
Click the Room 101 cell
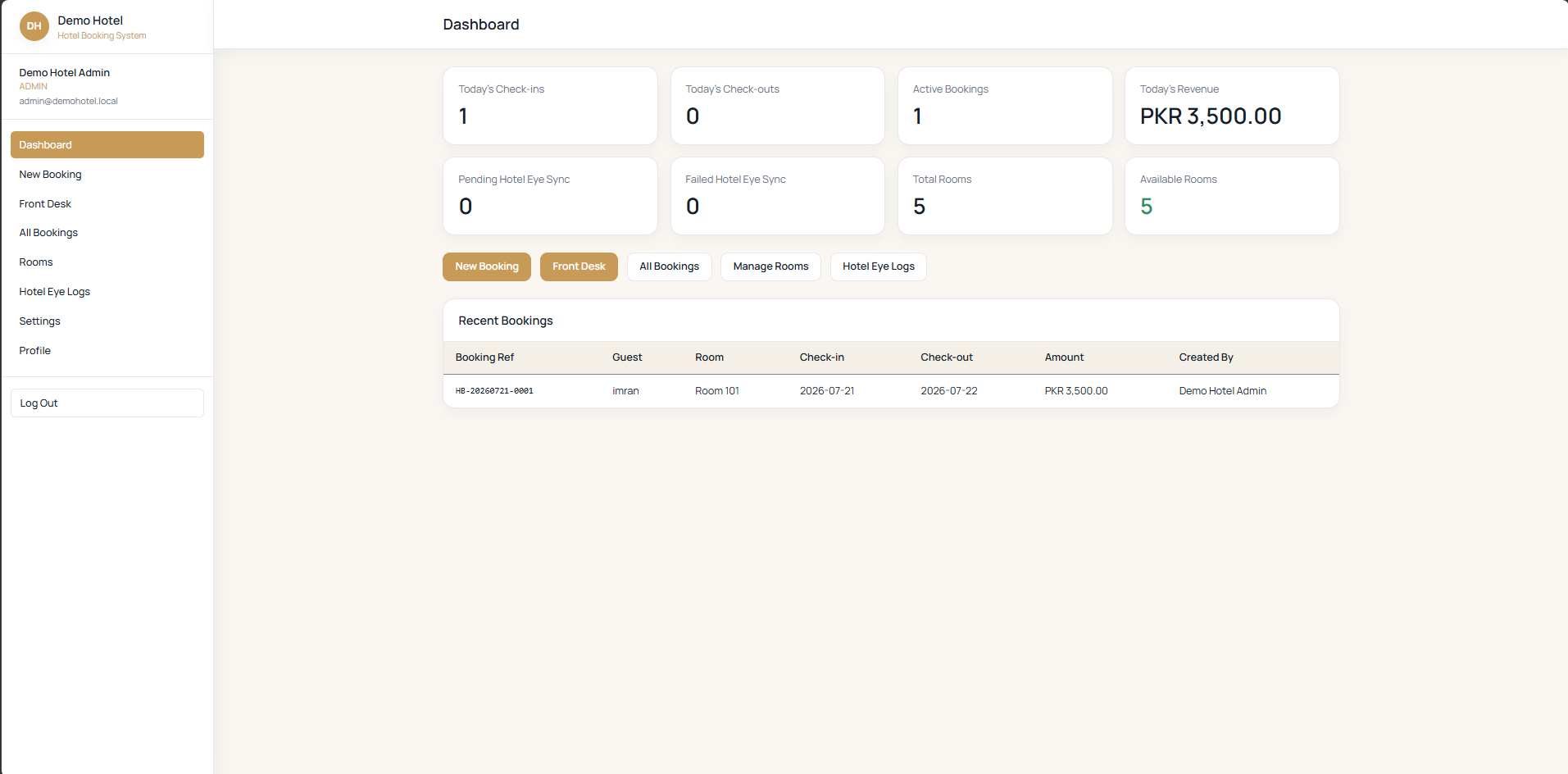pos(717,391)
